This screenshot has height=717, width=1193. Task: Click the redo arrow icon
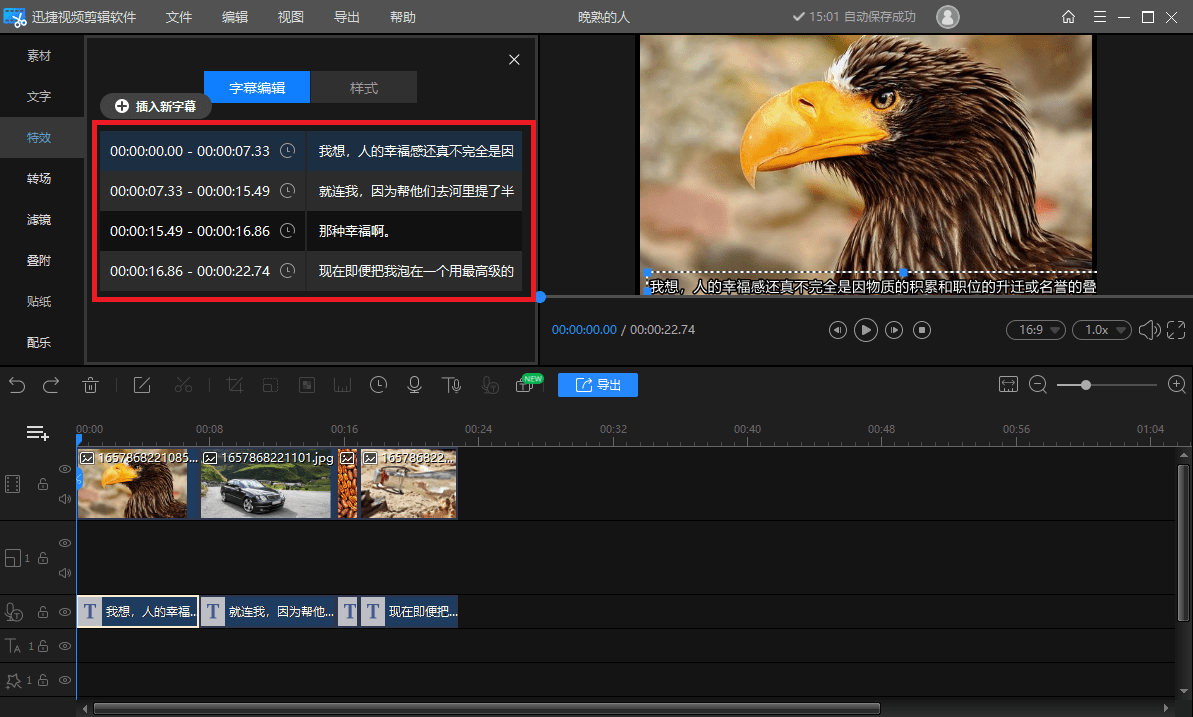[51, 385]
